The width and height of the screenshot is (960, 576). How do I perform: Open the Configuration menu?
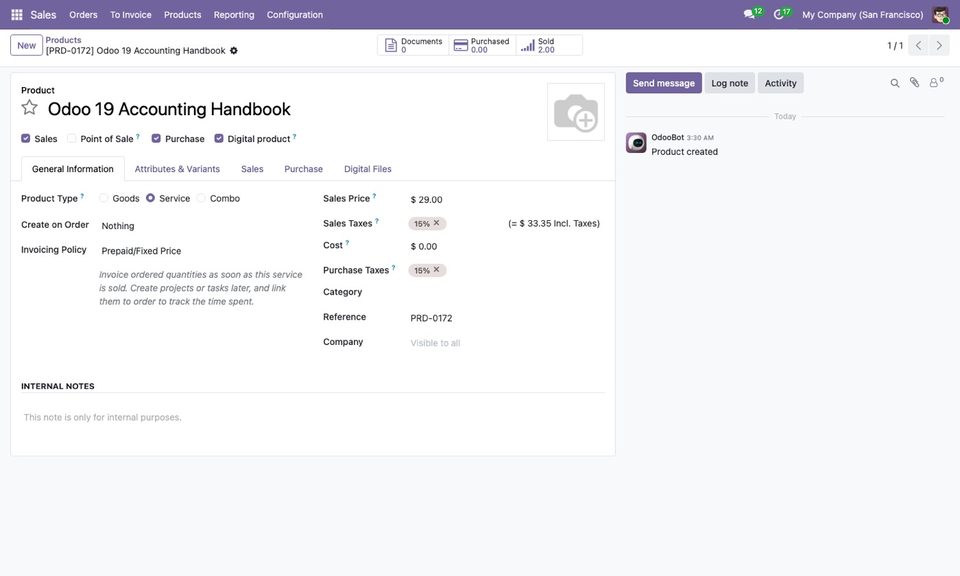(294, 15)
